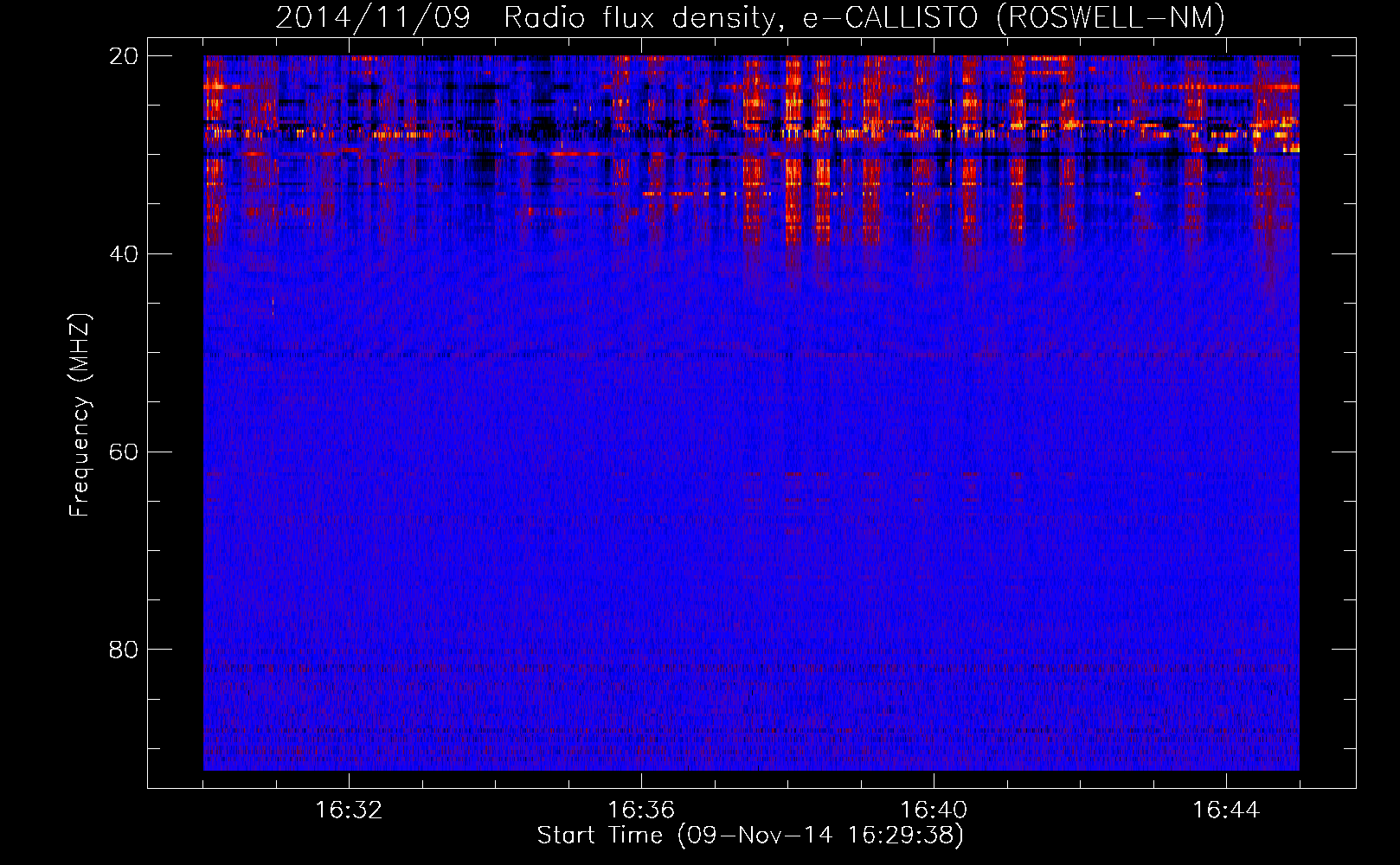1400x865 pixels.
Task: Click the 16:32 time tick label
Action: (x=349, y=811)
